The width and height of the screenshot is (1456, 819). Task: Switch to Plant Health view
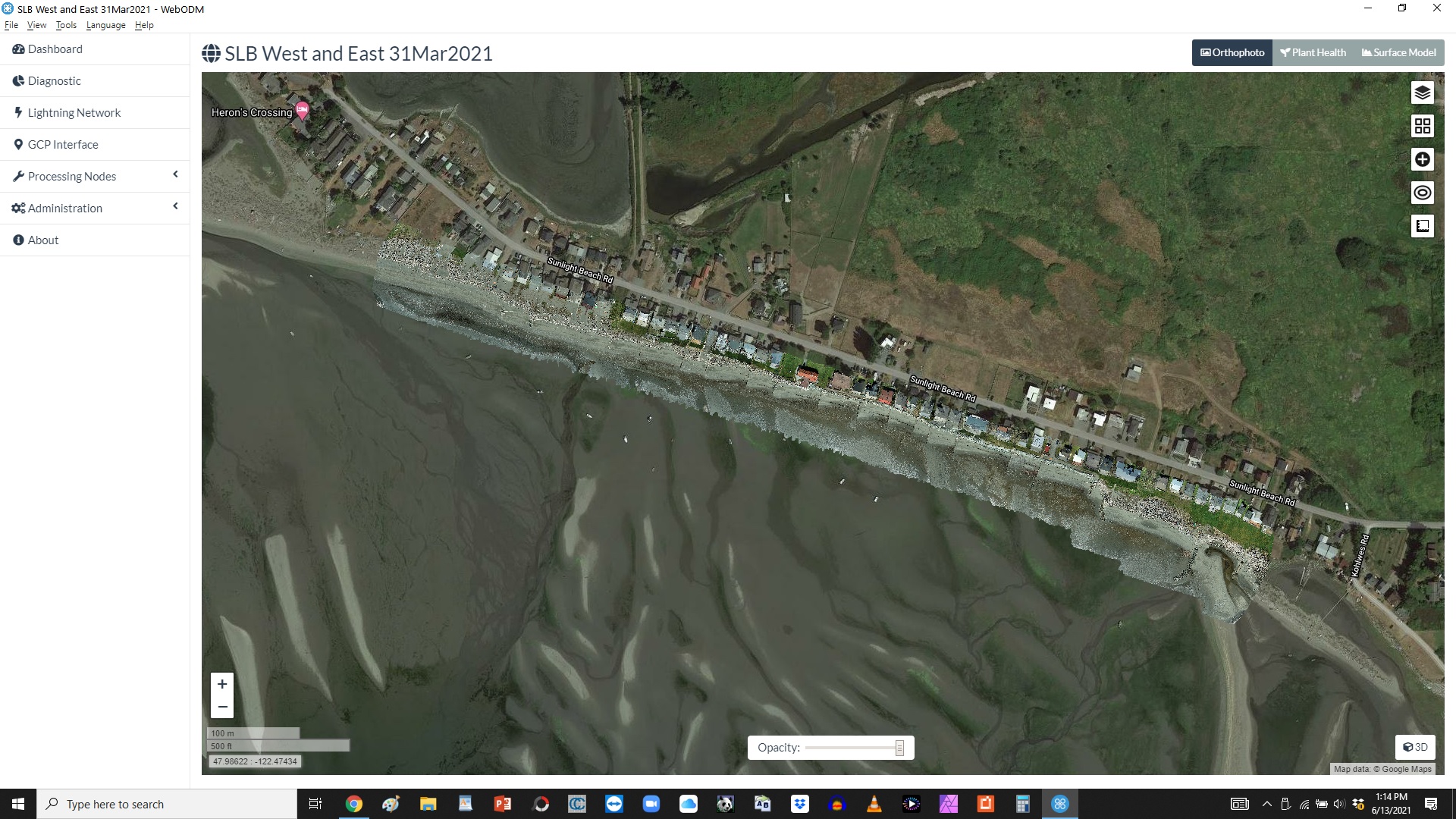1313,52
